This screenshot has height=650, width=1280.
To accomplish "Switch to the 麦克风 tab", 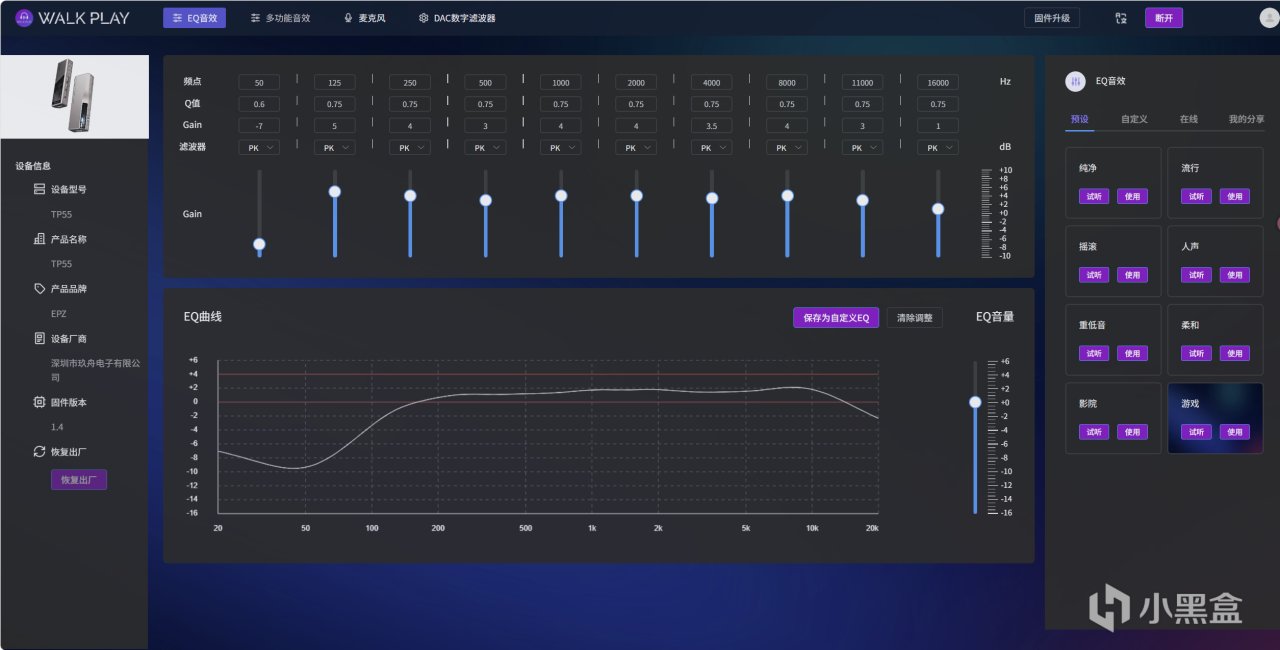I will coord(364,18).
